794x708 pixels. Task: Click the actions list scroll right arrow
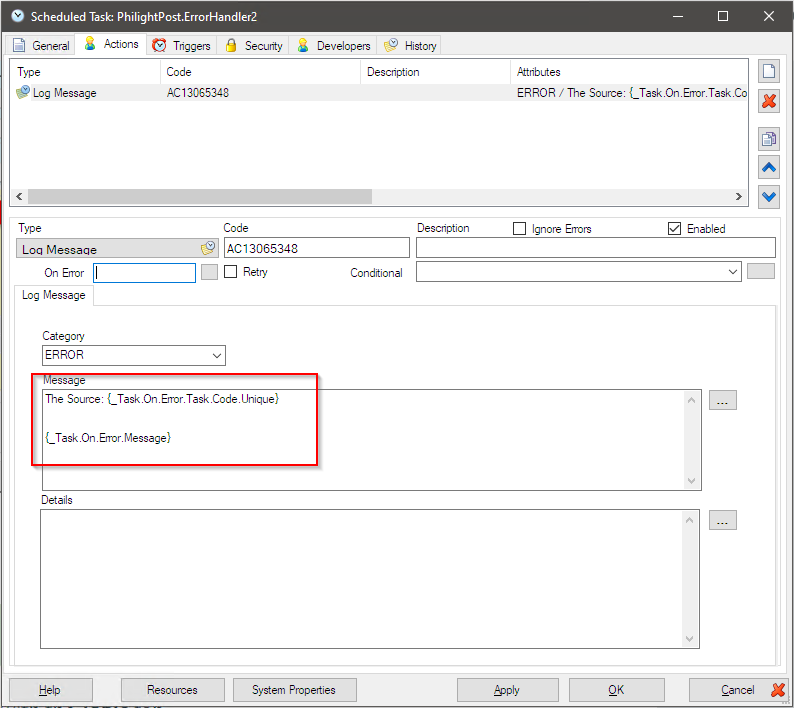(x=739, y=196)
